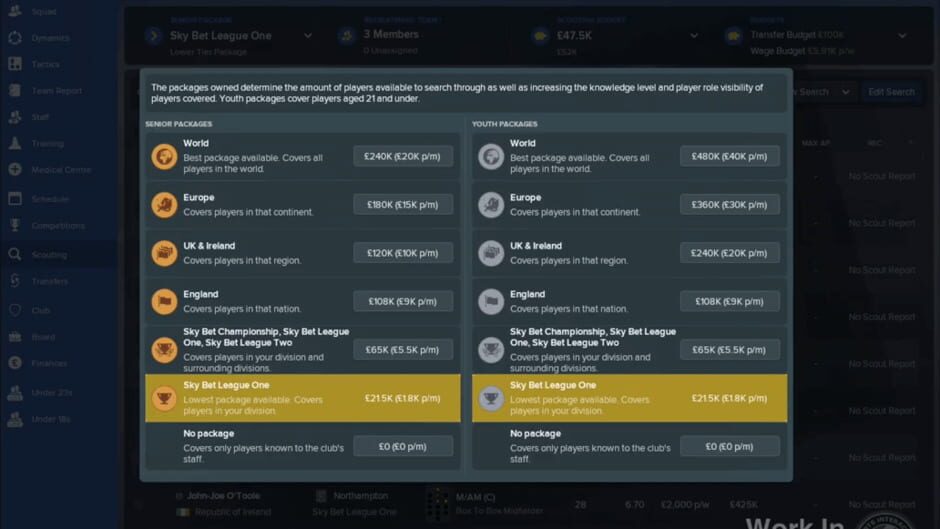Expand the £47.5K scouting budget dropdown
Screen dimensions: 940x529
click(x=694, y=36)
